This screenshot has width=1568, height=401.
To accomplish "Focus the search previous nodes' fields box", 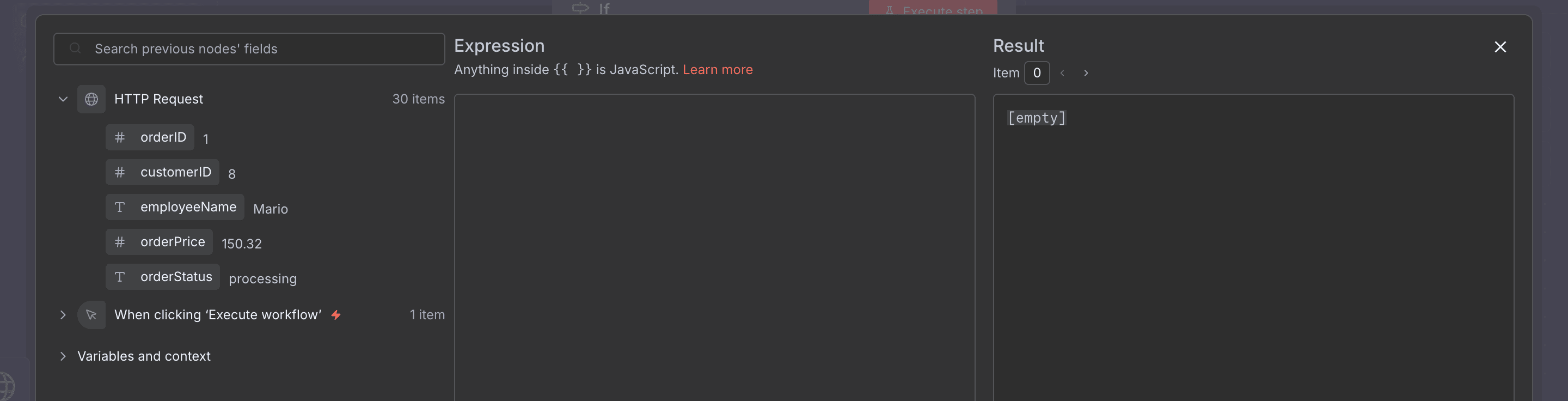I will (x=249, y=48).
